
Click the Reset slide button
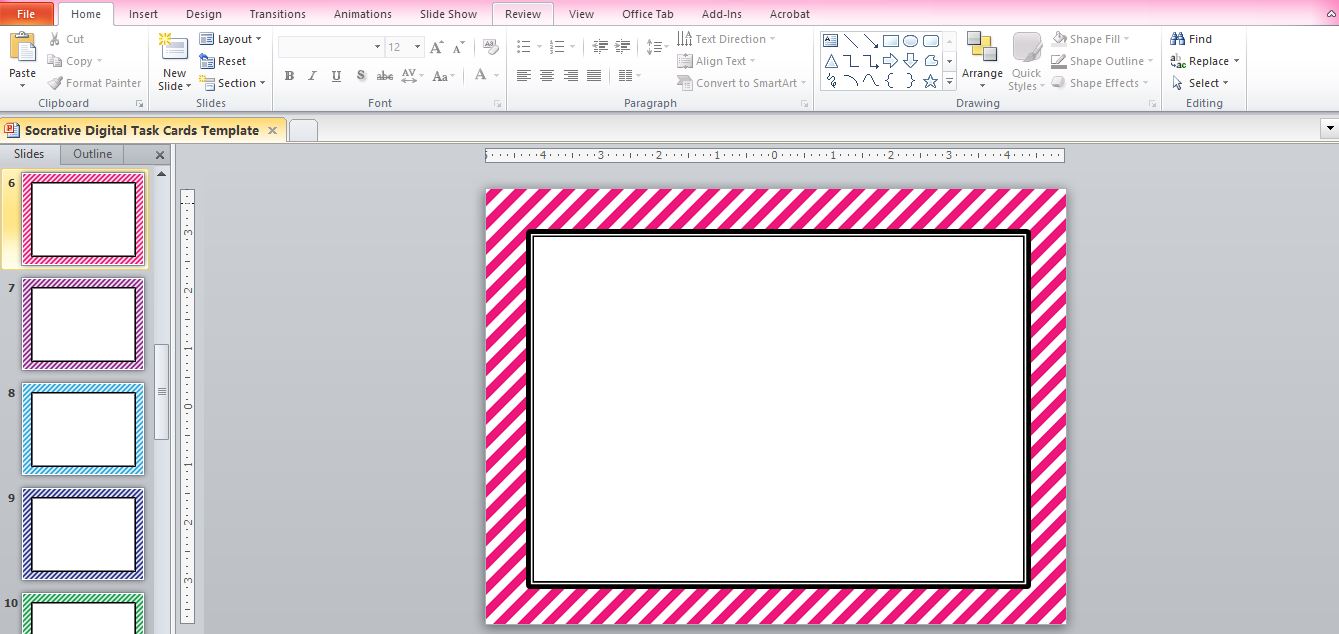coord(223,61)
